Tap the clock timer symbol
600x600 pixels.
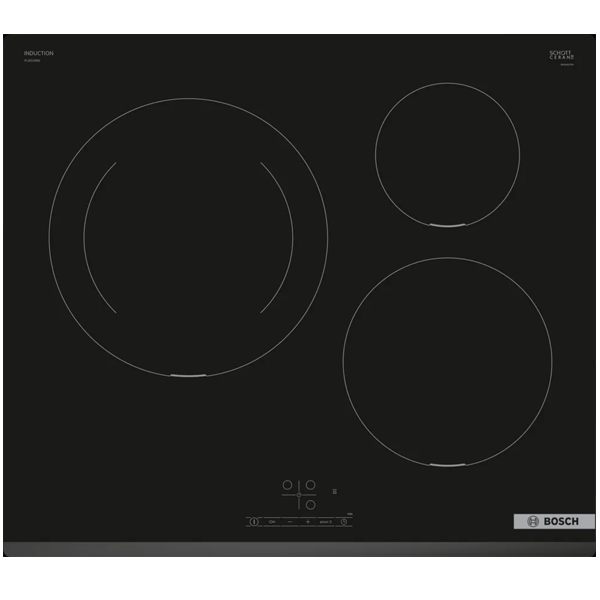point(344,522)
